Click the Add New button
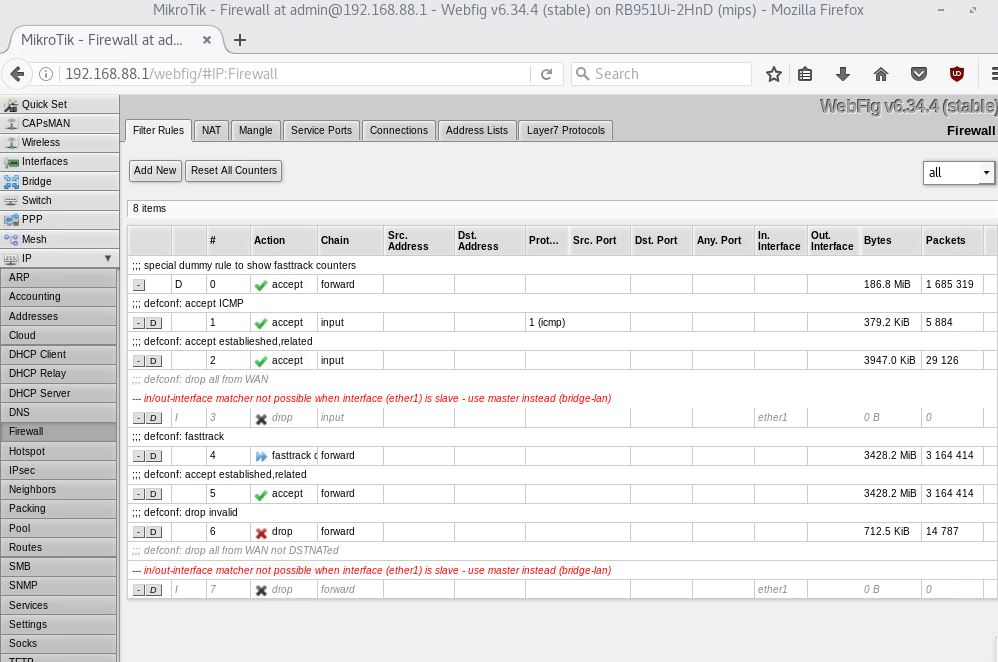 click(155, 171)
